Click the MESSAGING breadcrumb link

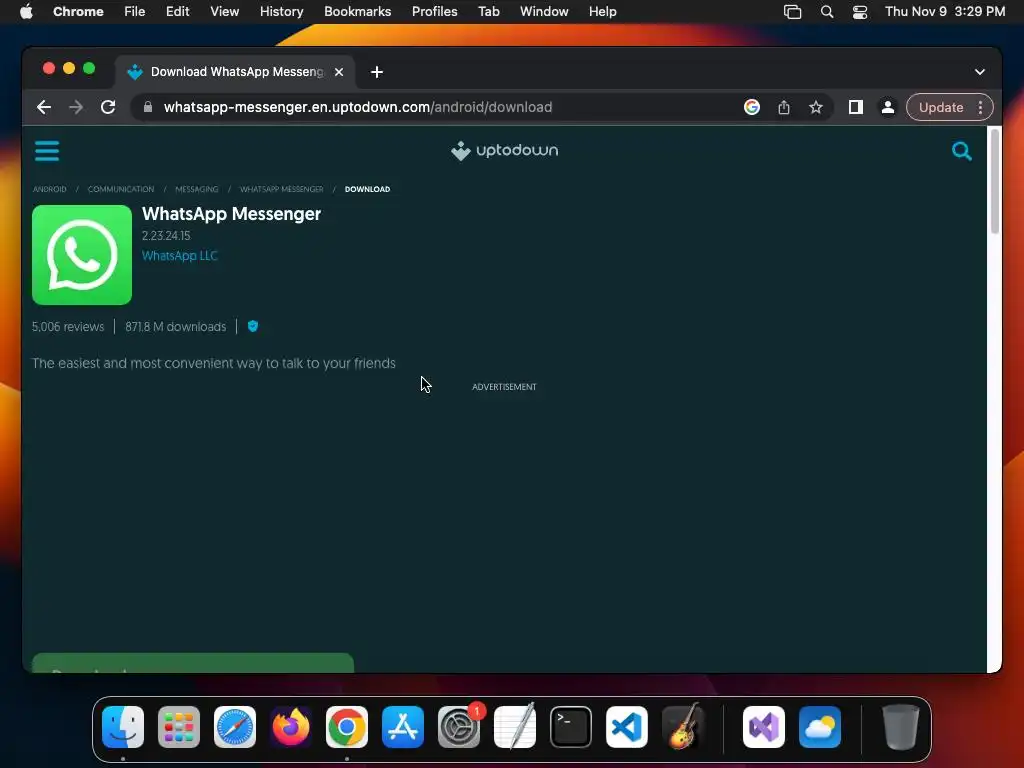197,189
